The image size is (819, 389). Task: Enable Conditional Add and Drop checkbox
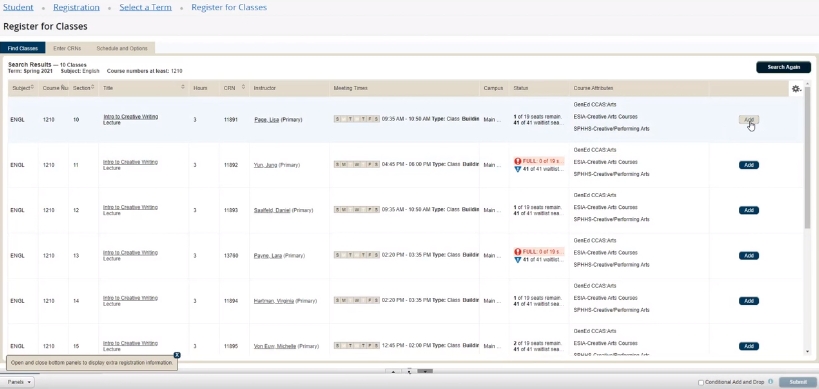point(701,383)
